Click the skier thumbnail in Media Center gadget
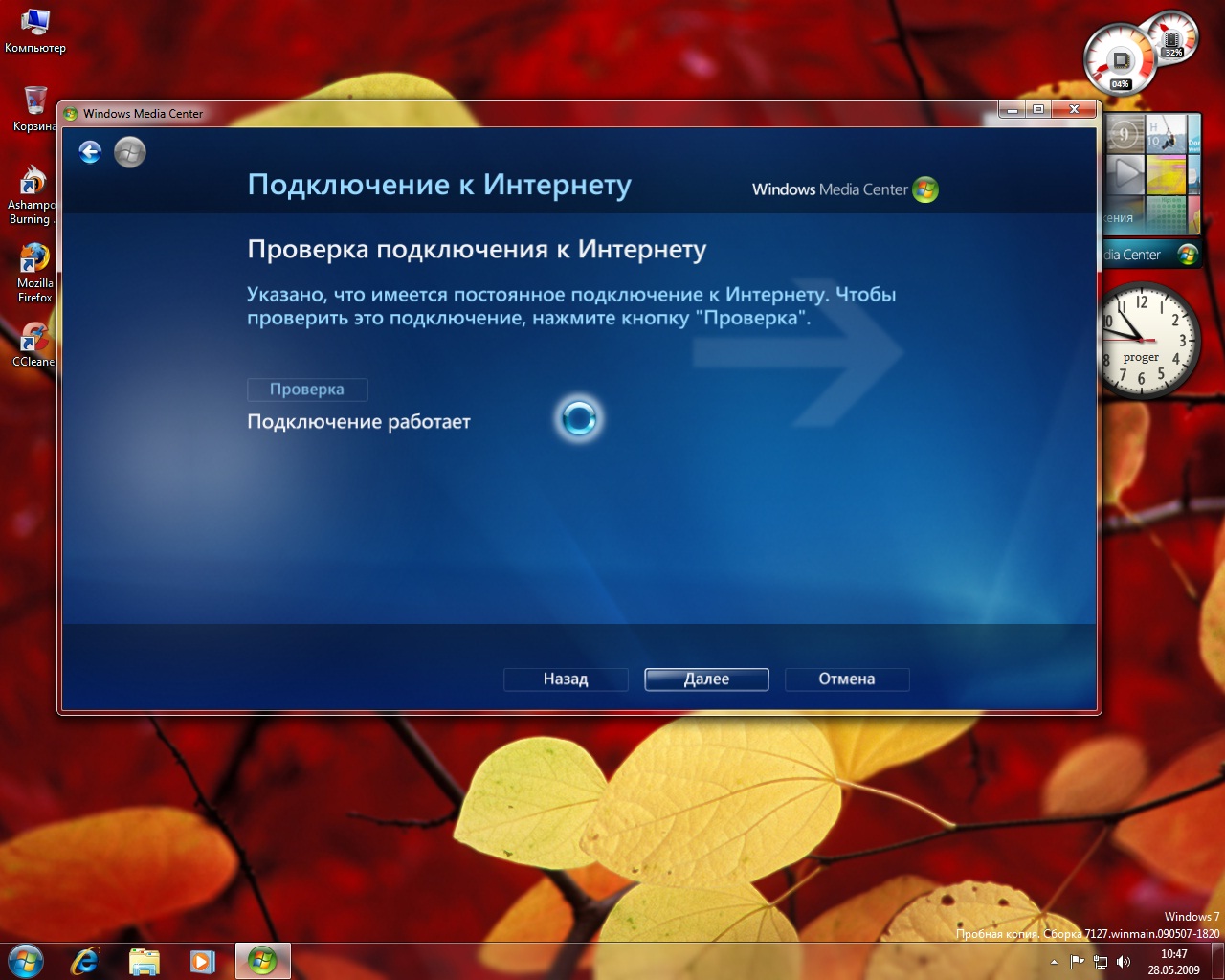 1167,133
